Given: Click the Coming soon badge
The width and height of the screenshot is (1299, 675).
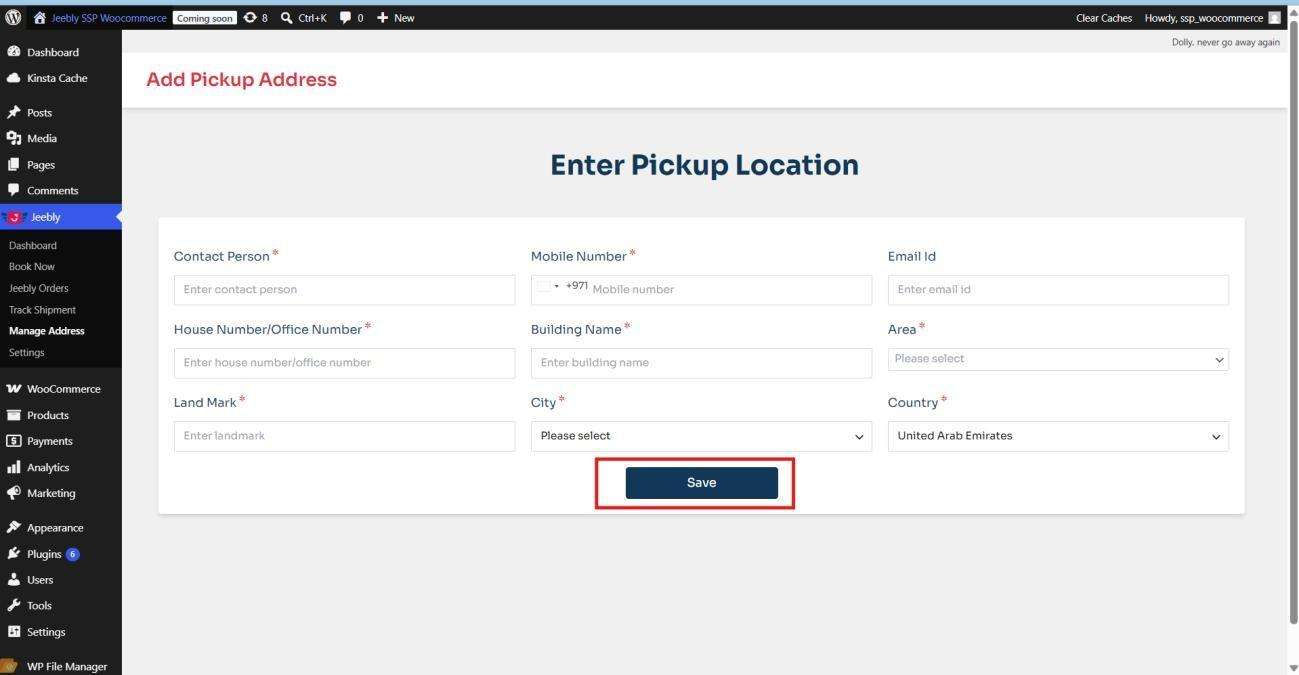Looking at the screenshot, I should point(205,18).
